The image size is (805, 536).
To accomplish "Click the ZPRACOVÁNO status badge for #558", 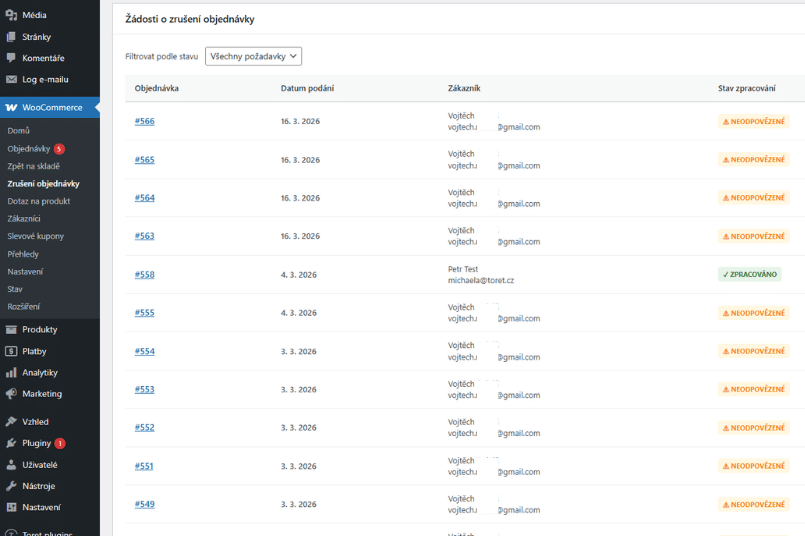I will [750, 274].
